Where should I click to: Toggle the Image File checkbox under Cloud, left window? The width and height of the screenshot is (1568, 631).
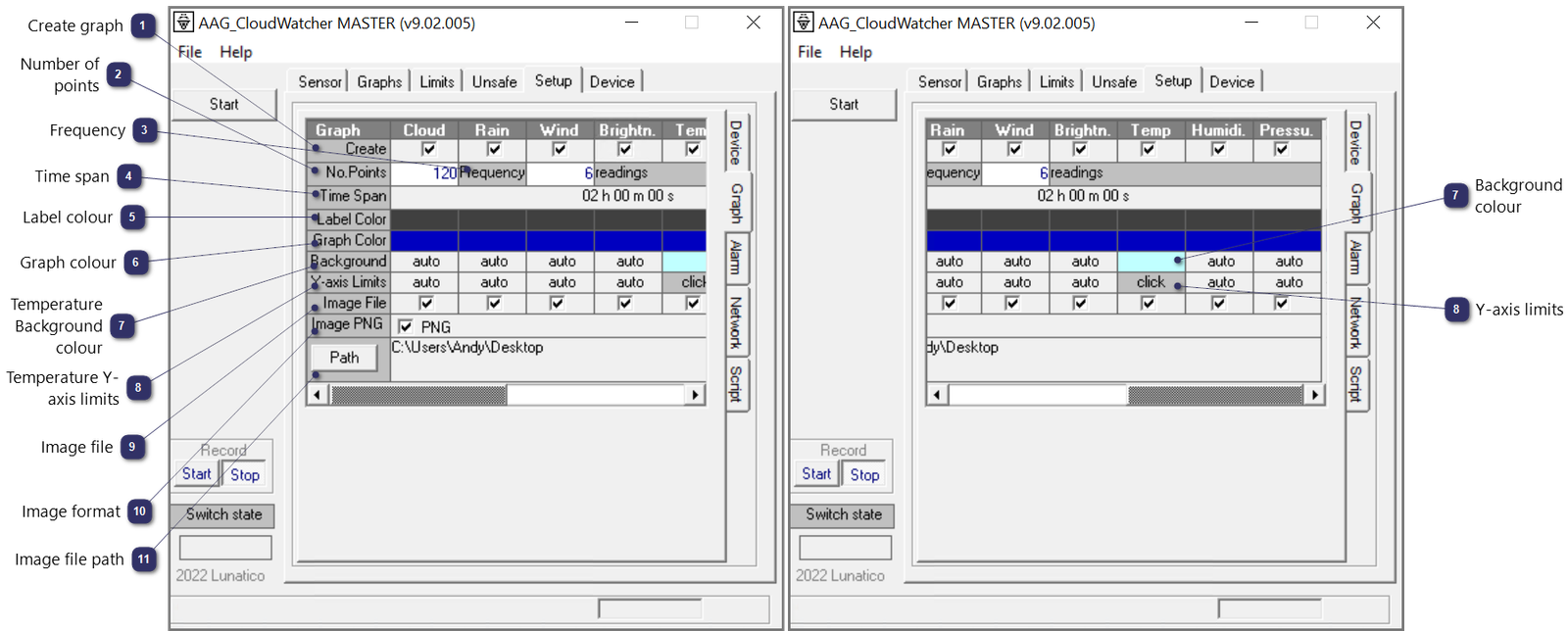tap(426, 303)
